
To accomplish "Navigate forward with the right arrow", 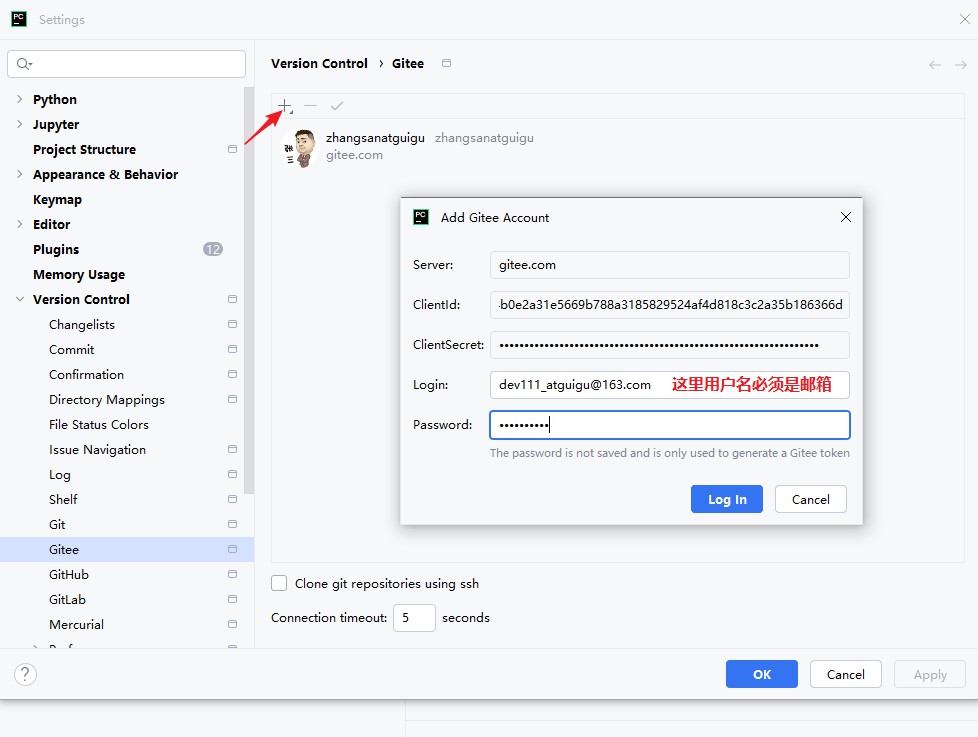I will [x=961, y=64].
